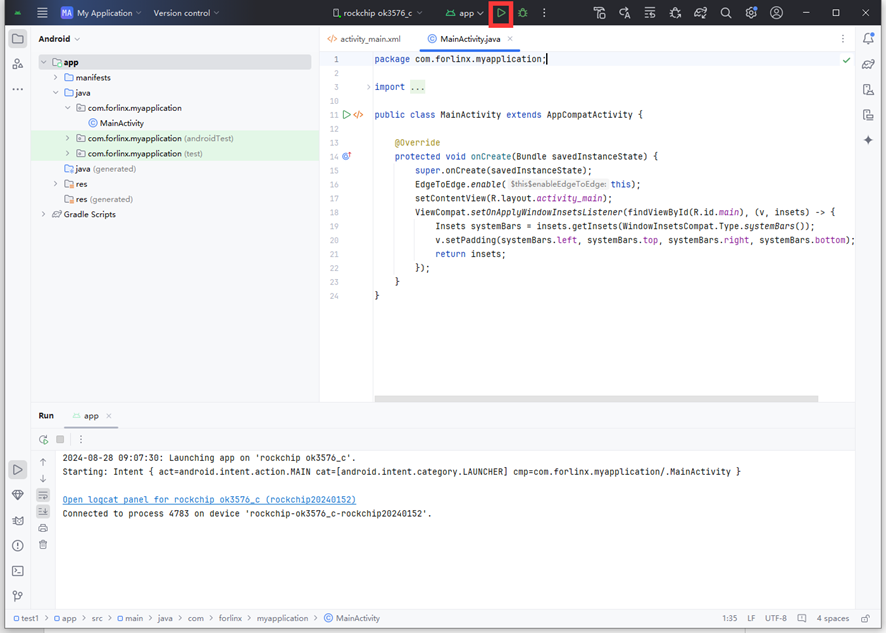Sync project with Gradle files icon
886x633 pixels.
coord(700,13)
